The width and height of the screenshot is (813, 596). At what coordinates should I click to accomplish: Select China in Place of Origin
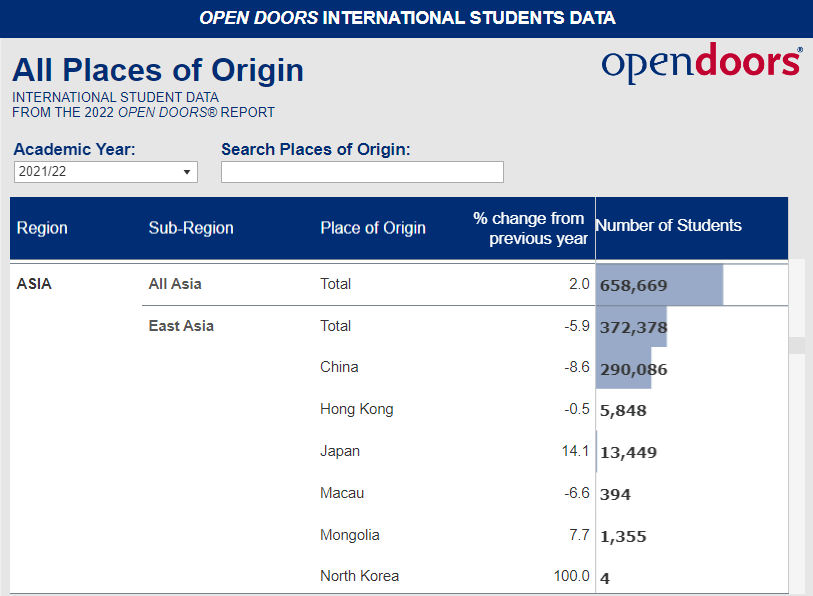pos(339,367)
